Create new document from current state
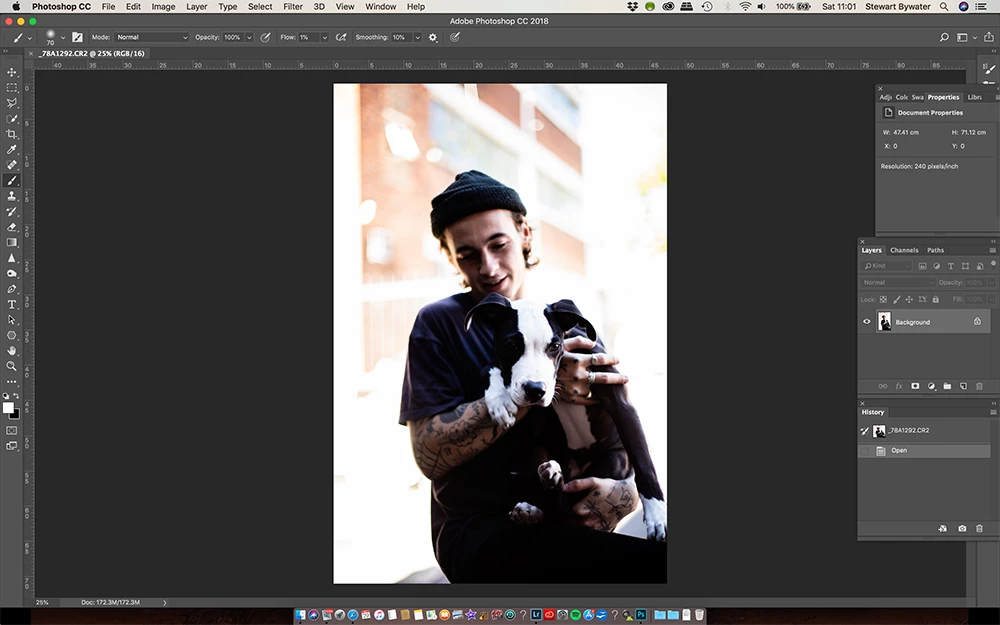Screen dimensions: 1000x625 (943, 528)
